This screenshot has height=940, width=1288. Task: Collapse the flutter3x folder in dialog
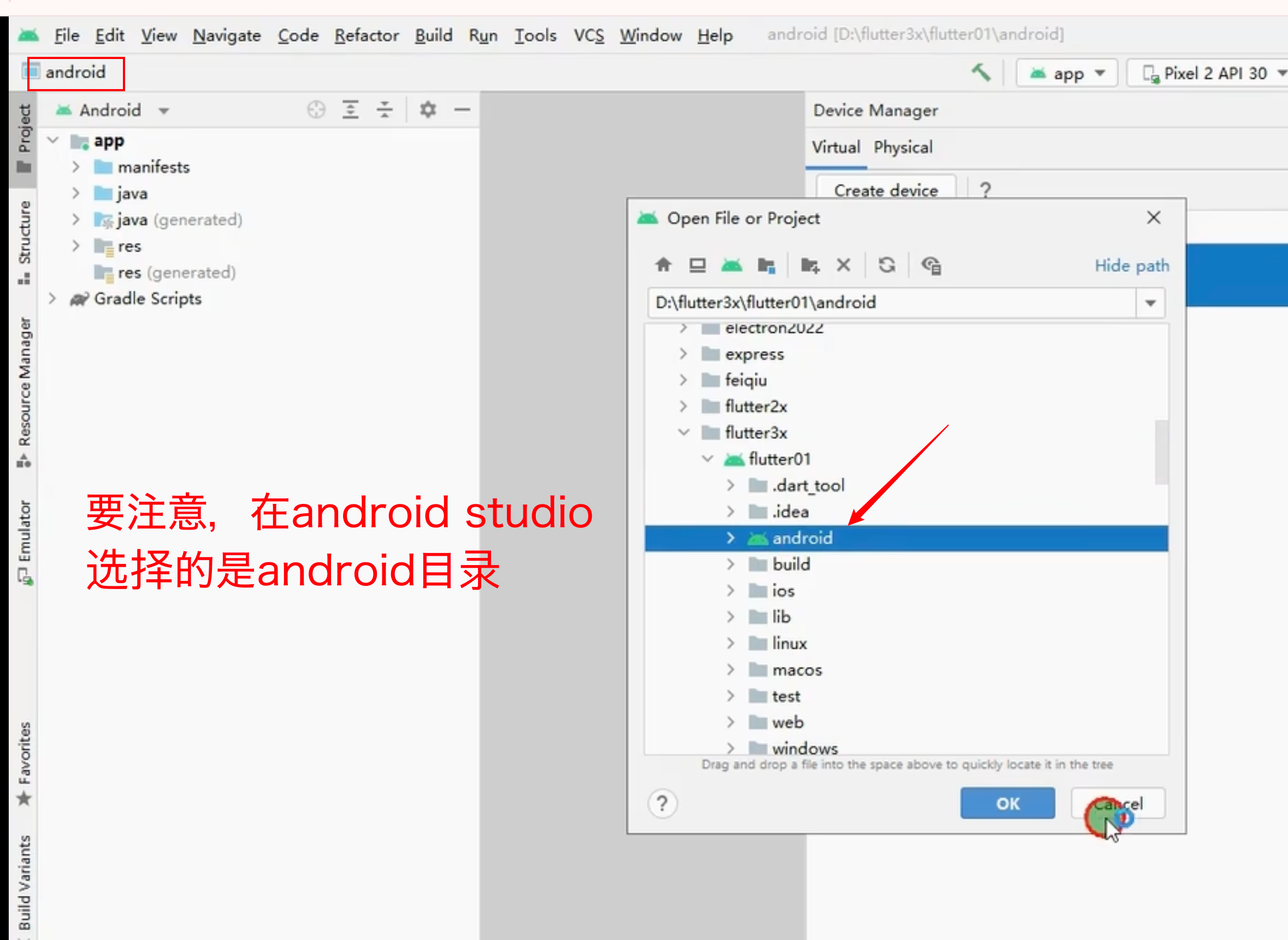coord(684,432)
